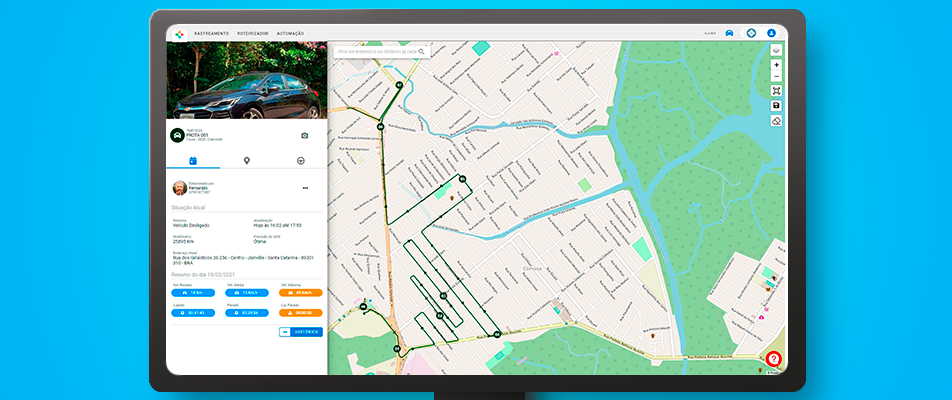
Task: Switch to the steering wheel tab
Action: [x=301, y=160]
